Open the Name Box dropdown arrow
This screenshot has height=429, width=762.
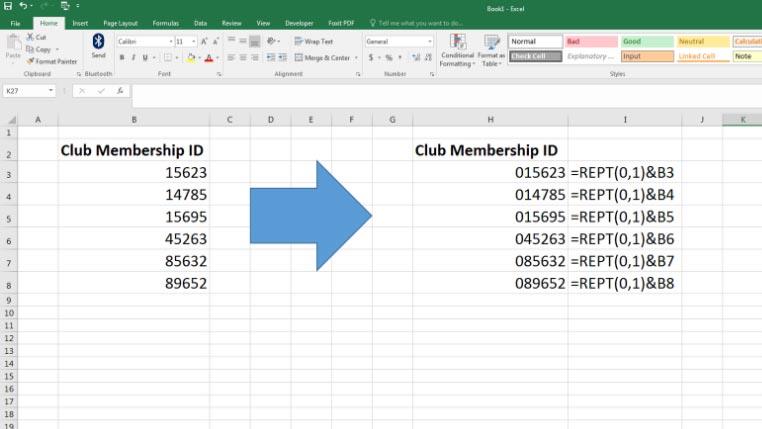click(51, 91)
